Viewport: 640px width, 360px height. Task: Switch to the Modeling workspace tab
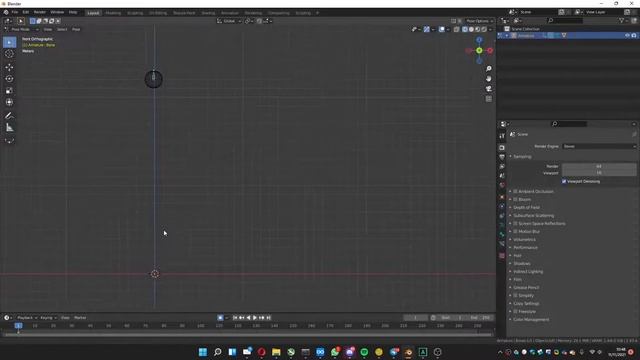point(113,13)
